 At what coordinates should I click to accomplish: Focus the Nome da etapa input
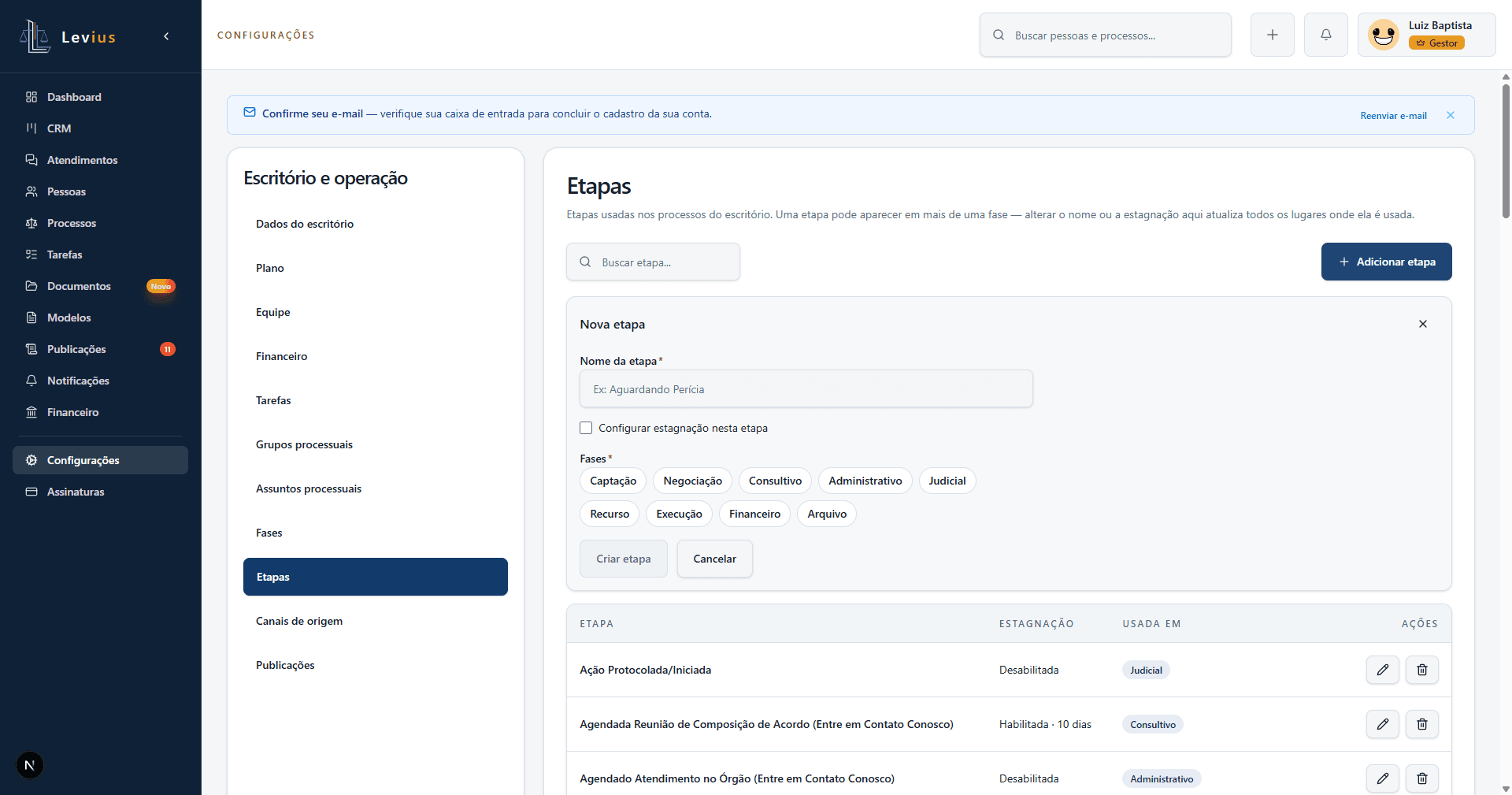pos(806,389)
